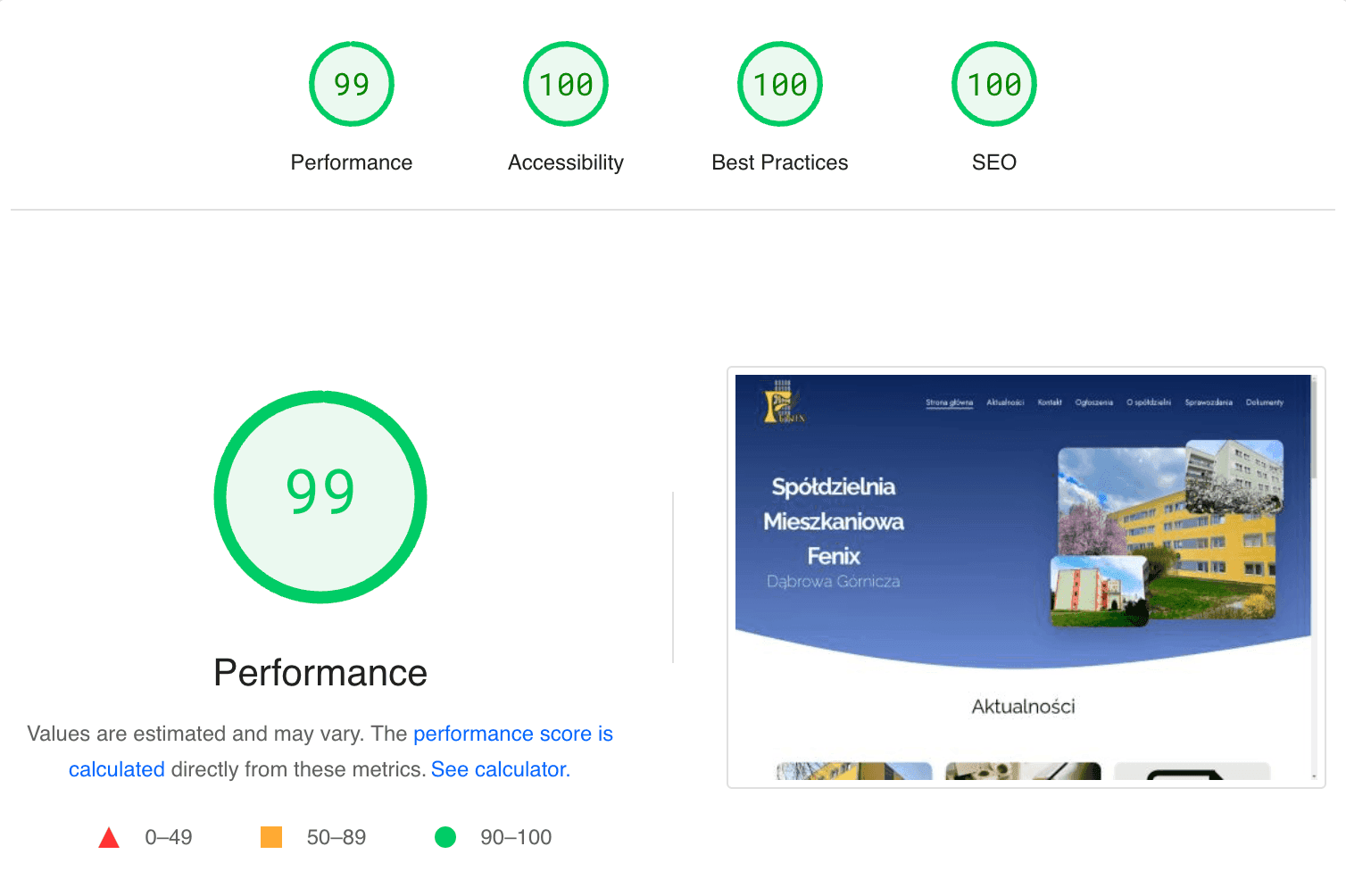This screenshot has height=896, width=1346.
Task: Click the Accessibility 100 score gauge
Action: pyautogui.click(x=565, y=85)
